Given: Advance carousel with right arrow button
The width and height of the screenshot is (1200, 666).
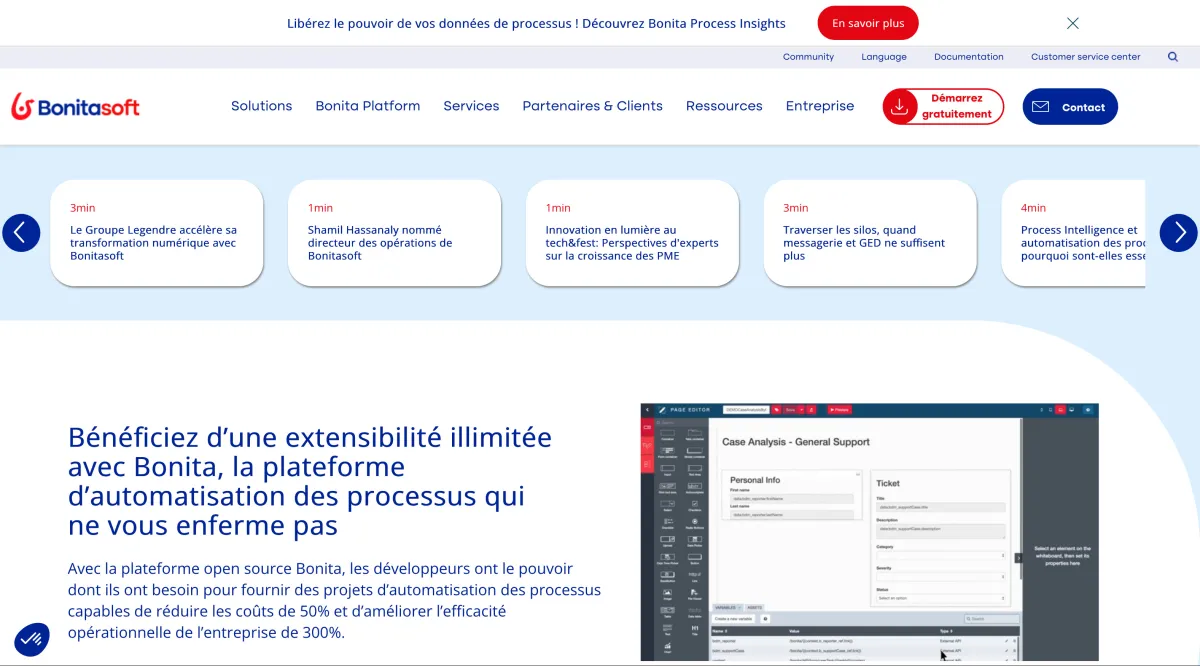Looking at the screenshot, I should (1179, 233).
